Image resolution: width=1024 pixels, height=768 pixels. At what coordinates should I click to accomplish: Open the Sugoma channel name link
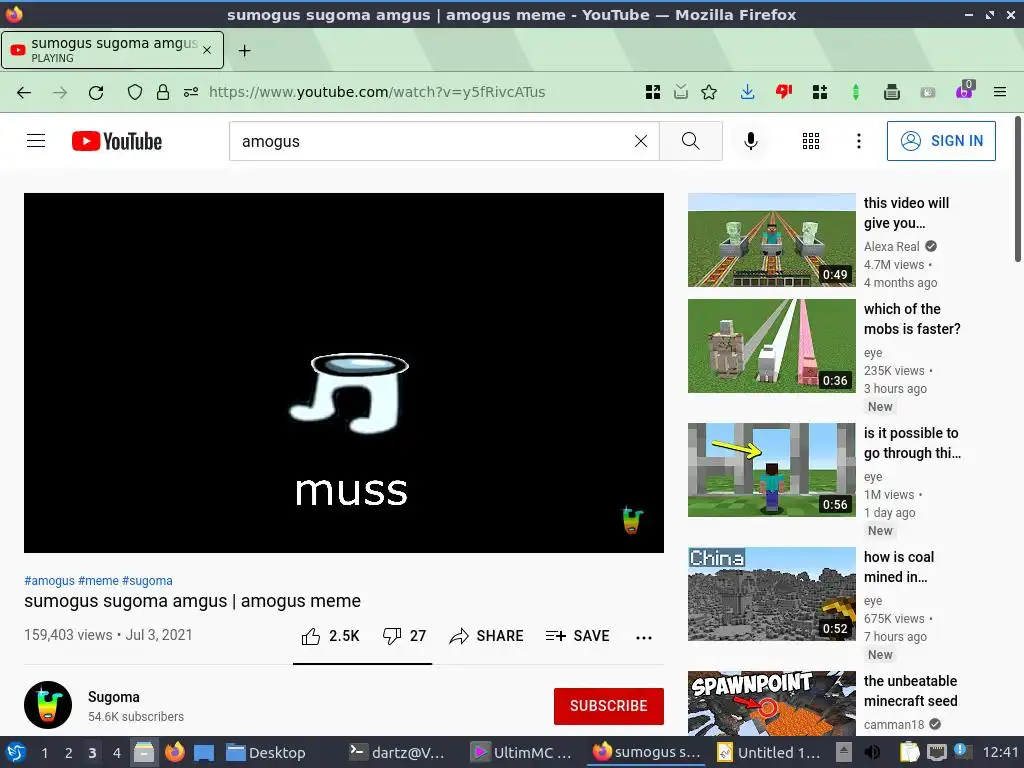tap(114, 697)
